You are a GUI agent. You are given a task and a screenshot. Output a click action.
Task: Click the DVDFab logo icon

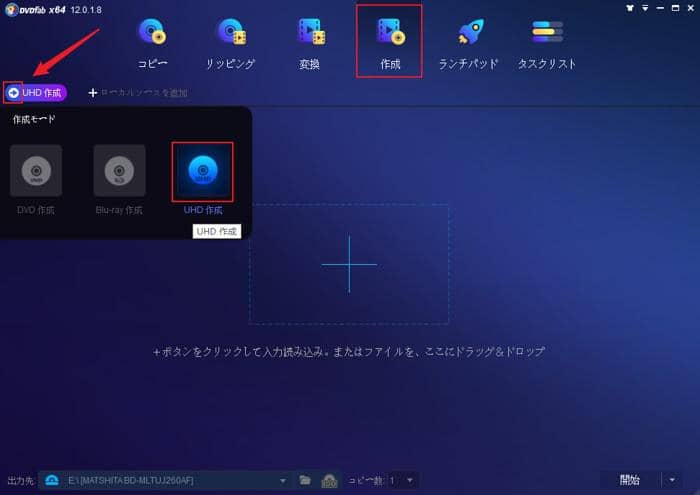click(11, 9)
